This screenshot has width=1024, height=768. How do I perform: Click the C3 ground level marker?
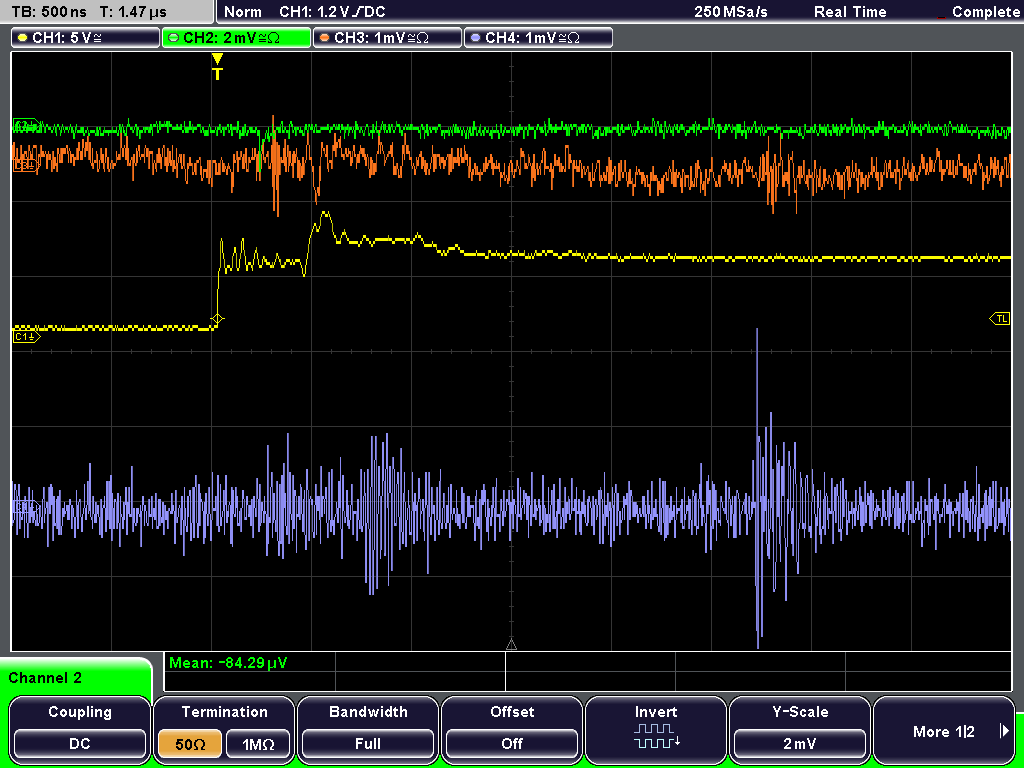coord(26,166)
